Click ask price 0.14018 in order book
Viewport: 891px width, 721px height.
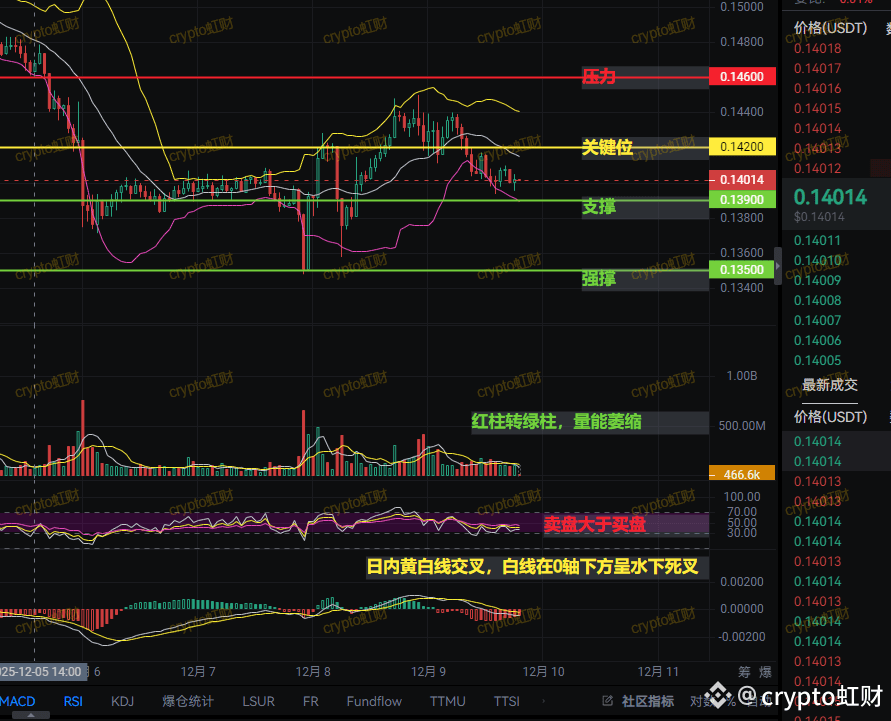[x=817, y=48]
